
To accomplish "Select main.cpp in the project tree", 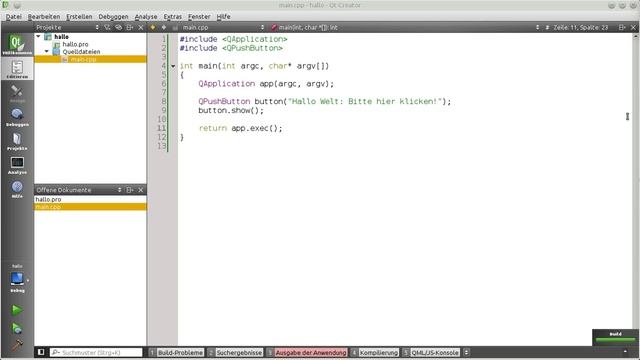I will (83, 59).
